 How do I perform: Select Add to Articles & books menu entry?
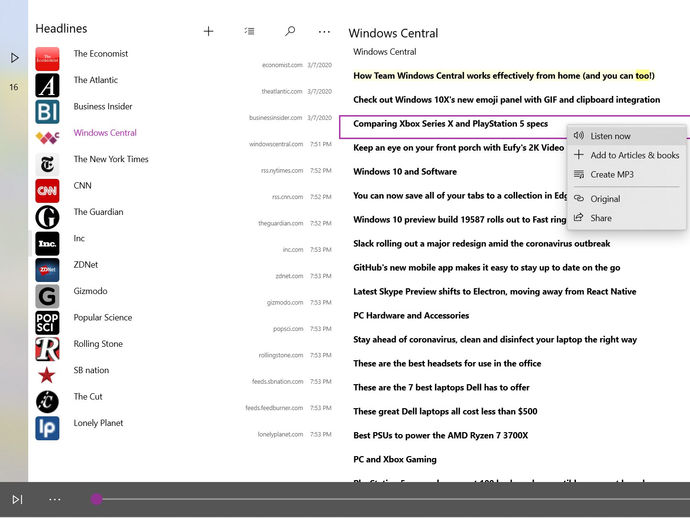pos(627,155)
